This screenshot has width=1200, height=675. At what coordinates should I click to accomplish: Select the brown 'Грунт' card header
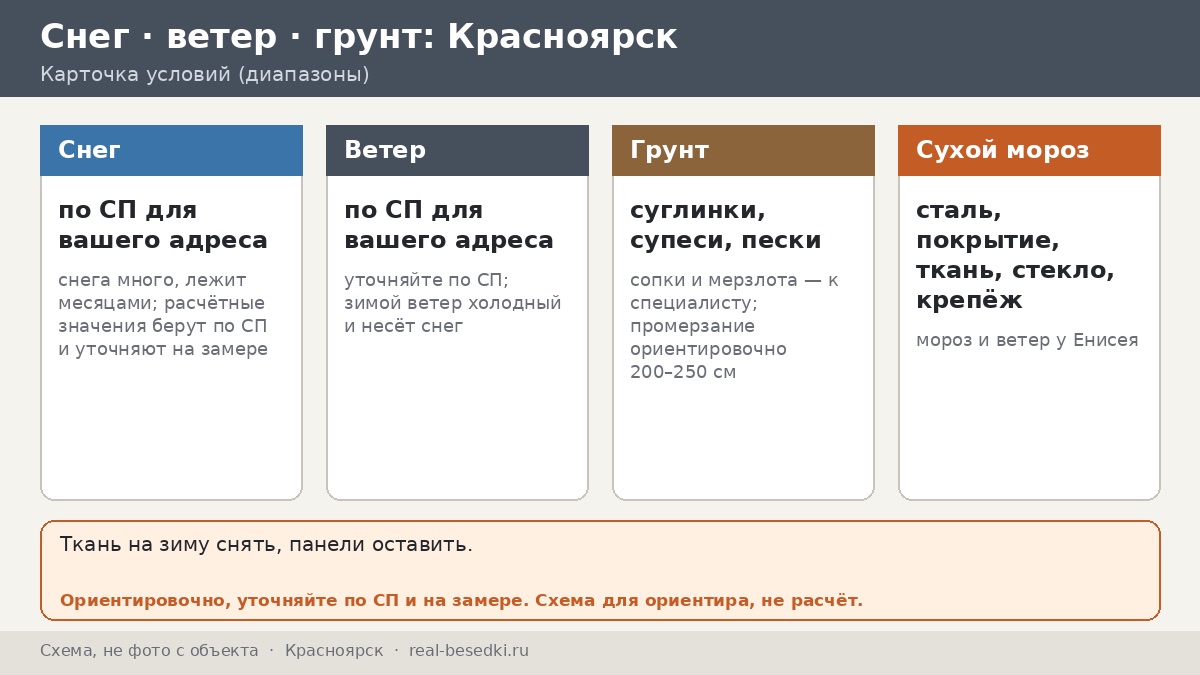pyautogui.click(x=743, y=150)
